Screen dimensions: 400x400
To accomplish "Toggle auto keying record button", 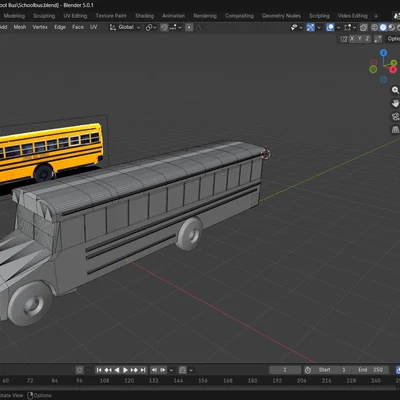I will pyautogui.click(x=80, y=370).
